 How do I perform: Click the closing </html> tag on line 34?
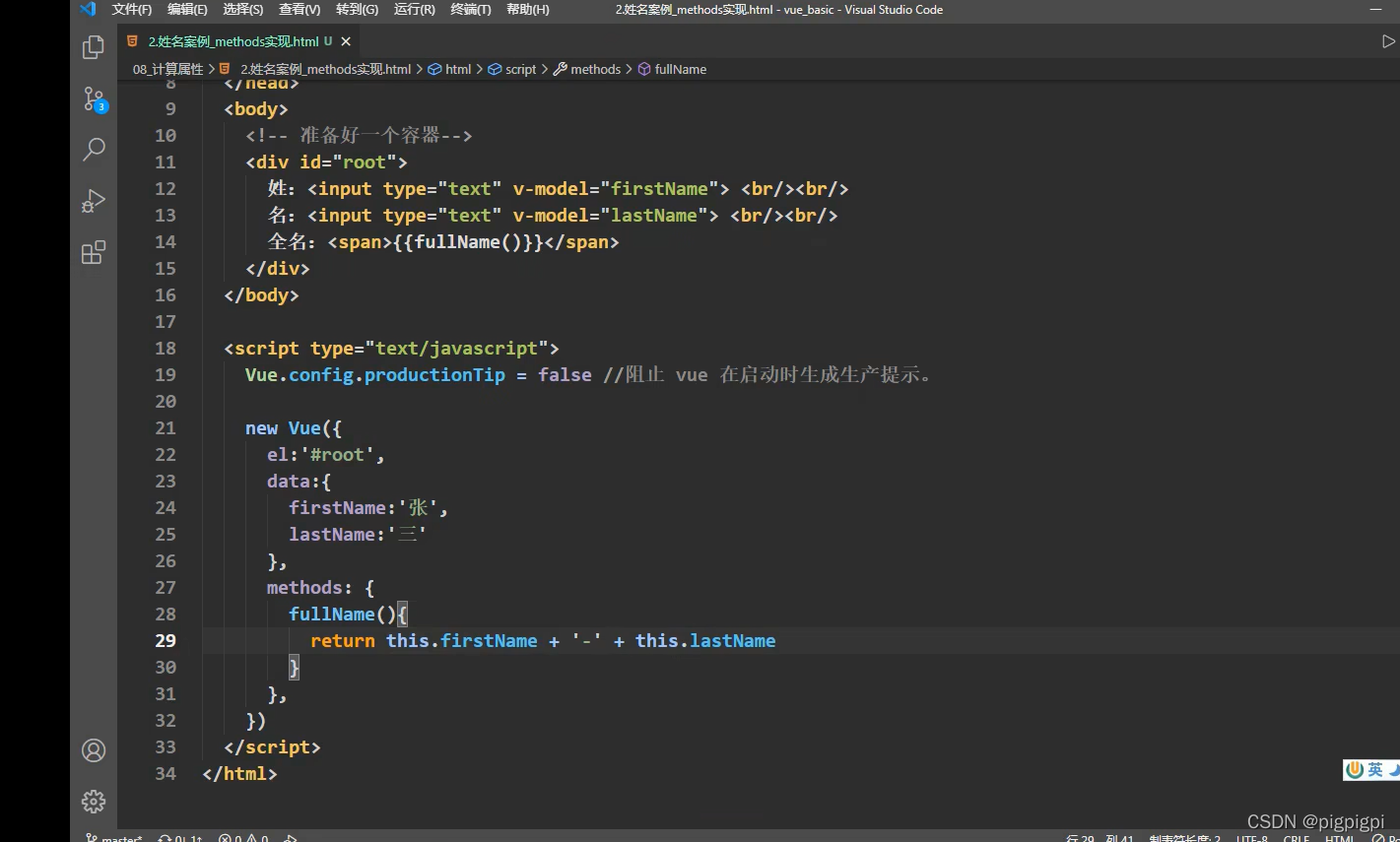pos(239,773)
